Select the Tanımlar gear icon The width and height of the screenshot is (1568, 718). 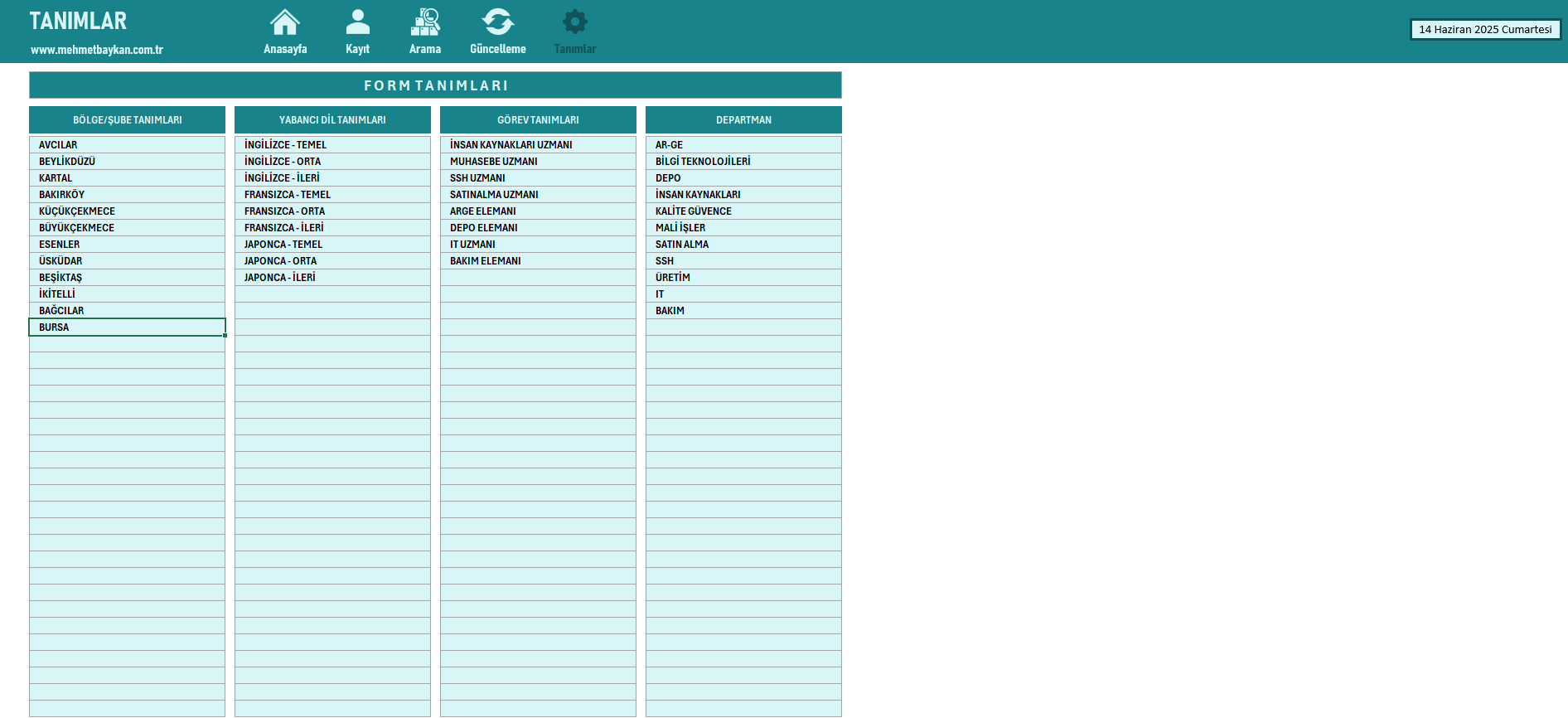(x=575, y=22)
